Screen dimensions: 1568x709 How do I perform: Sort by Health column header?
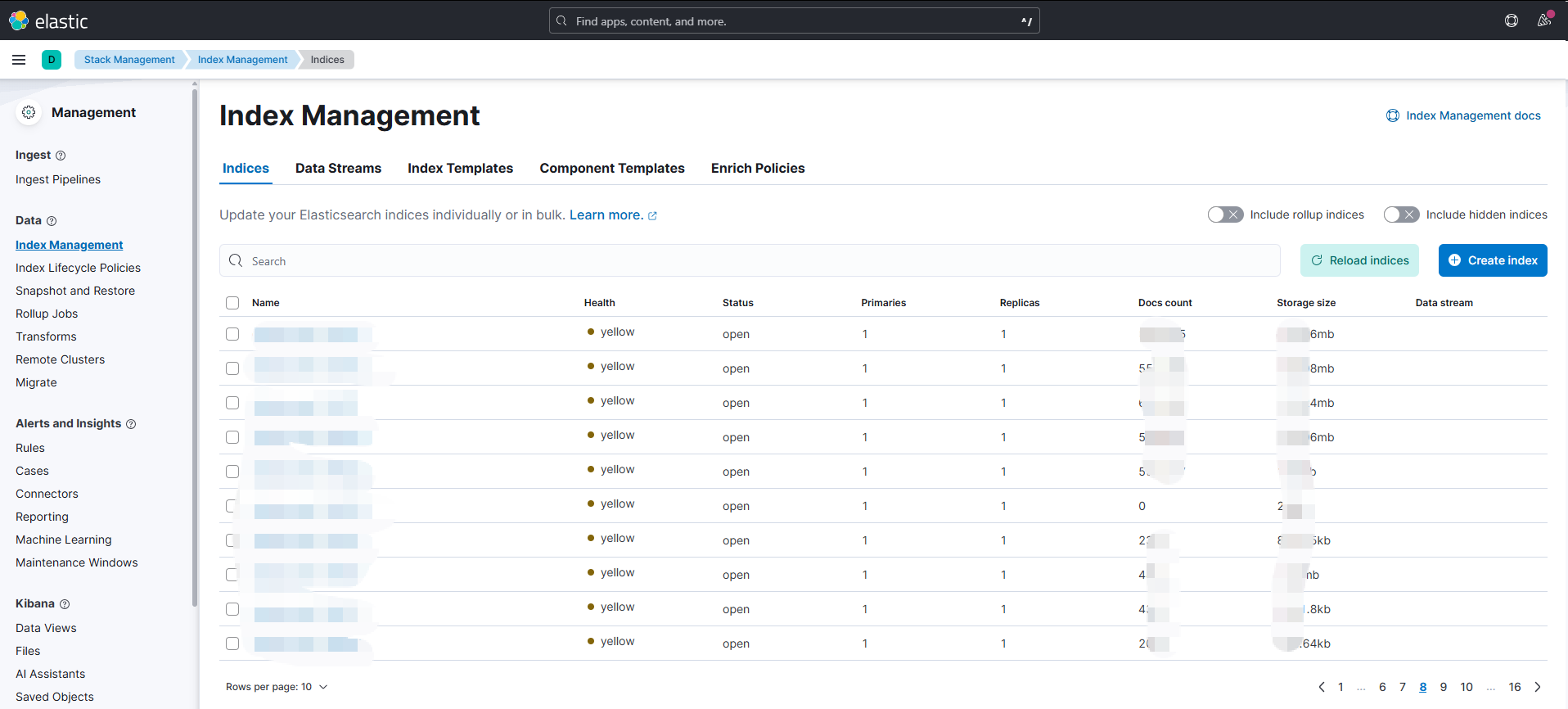click(599, 303)
